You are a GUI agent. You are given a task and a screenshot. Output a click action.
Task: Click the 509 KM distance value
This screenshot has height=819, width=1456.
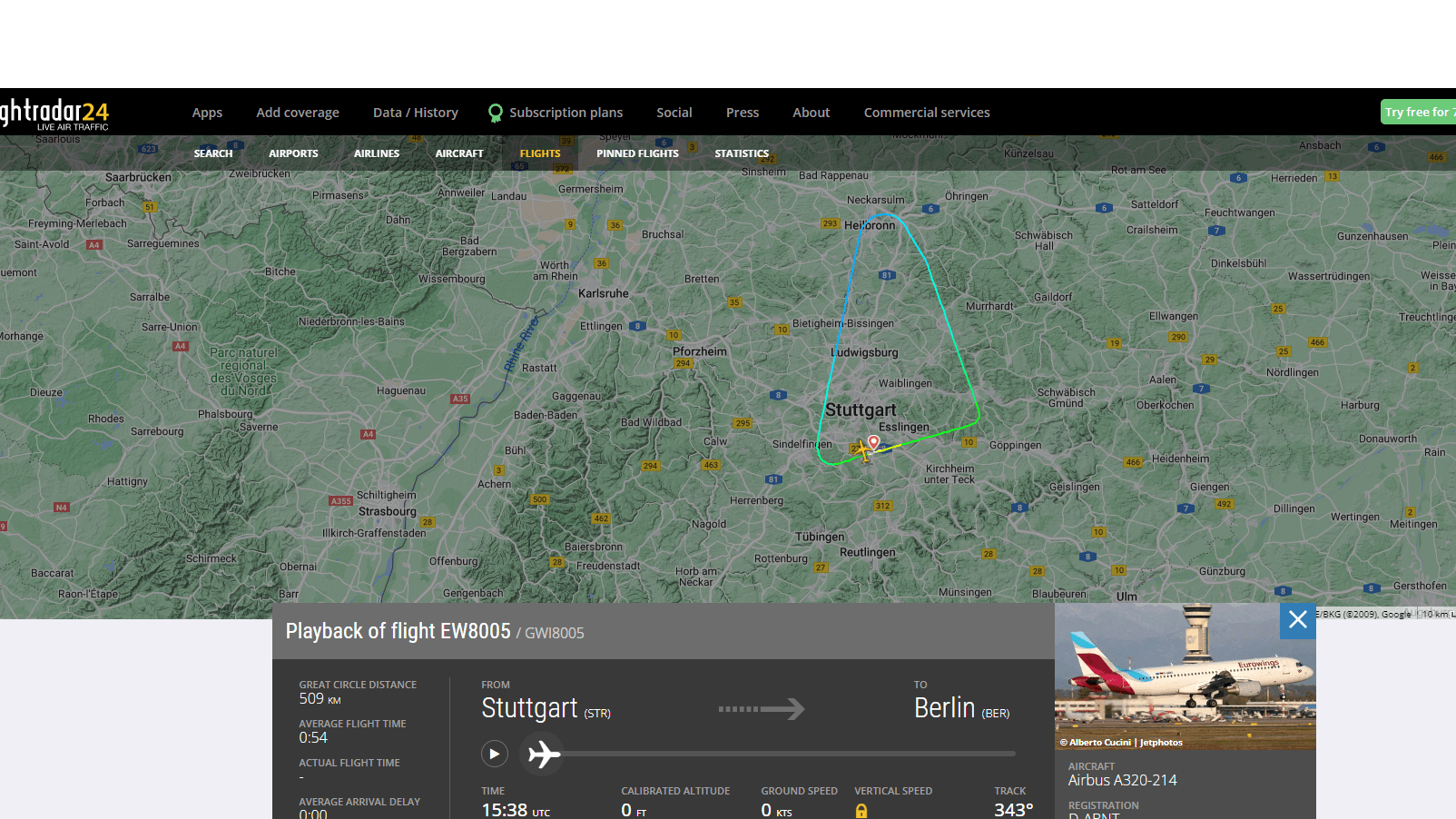point(320,699)
